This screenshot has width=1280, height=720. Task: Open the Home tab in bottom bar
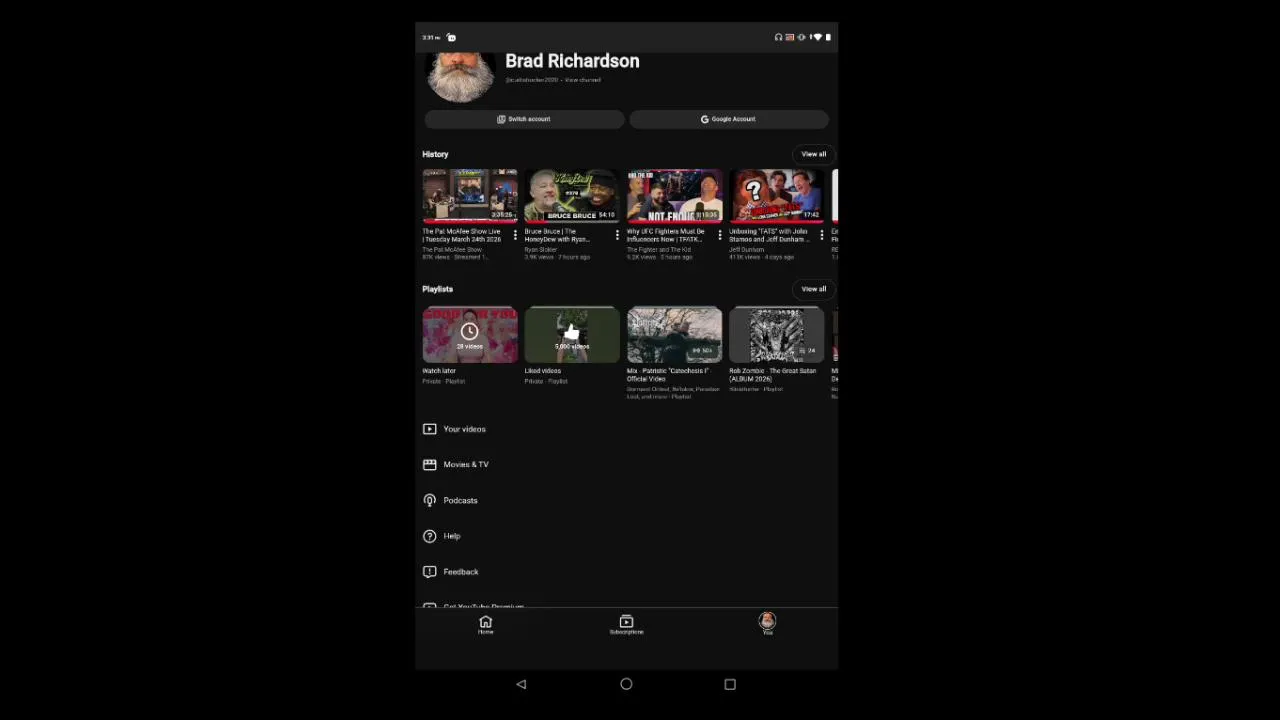[485, 625]
